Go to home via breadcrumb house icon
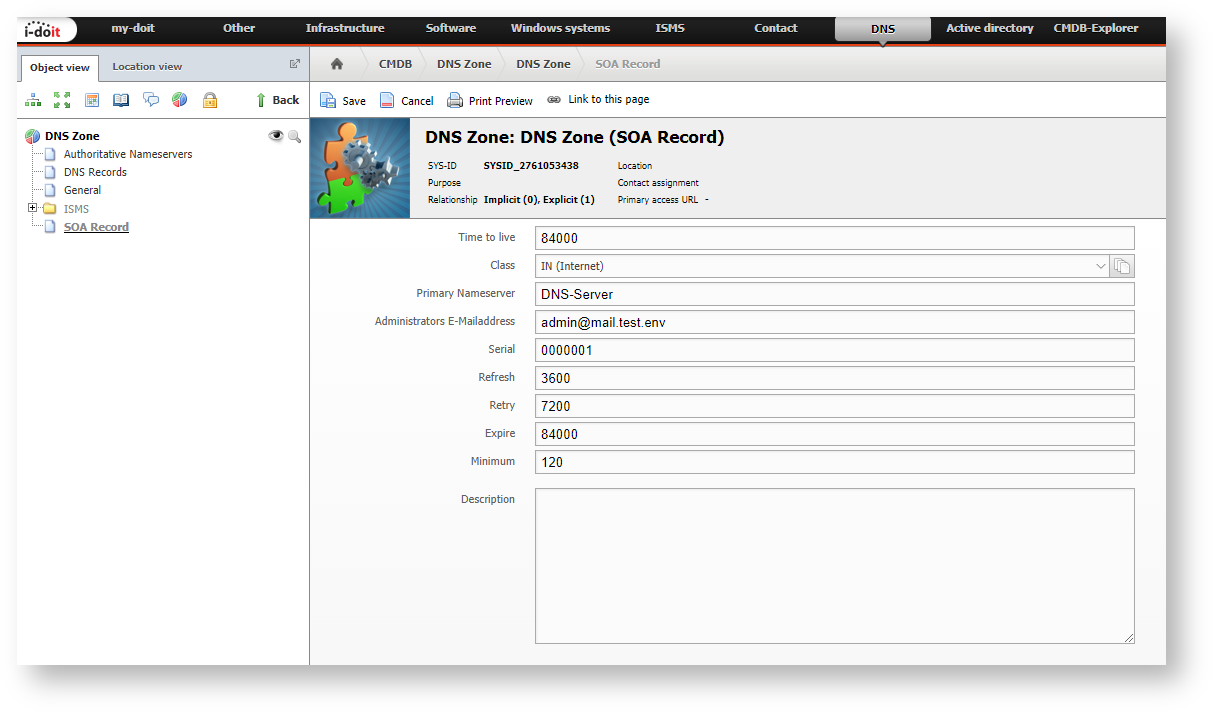The height and width of the screenshot is (713, 1214). (337, 64)
